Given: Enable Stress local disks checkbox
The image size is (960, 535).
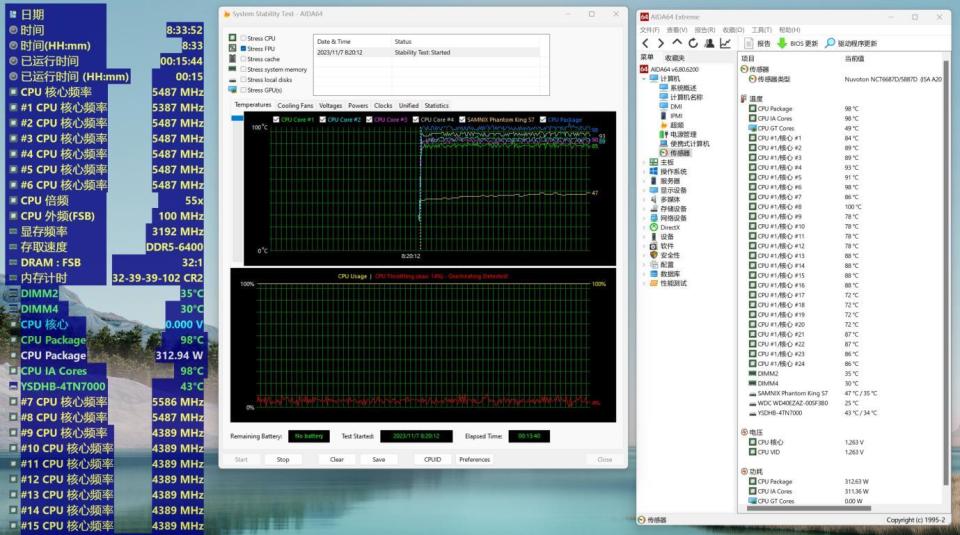Looking at the screenshot, I should [243, 80].
